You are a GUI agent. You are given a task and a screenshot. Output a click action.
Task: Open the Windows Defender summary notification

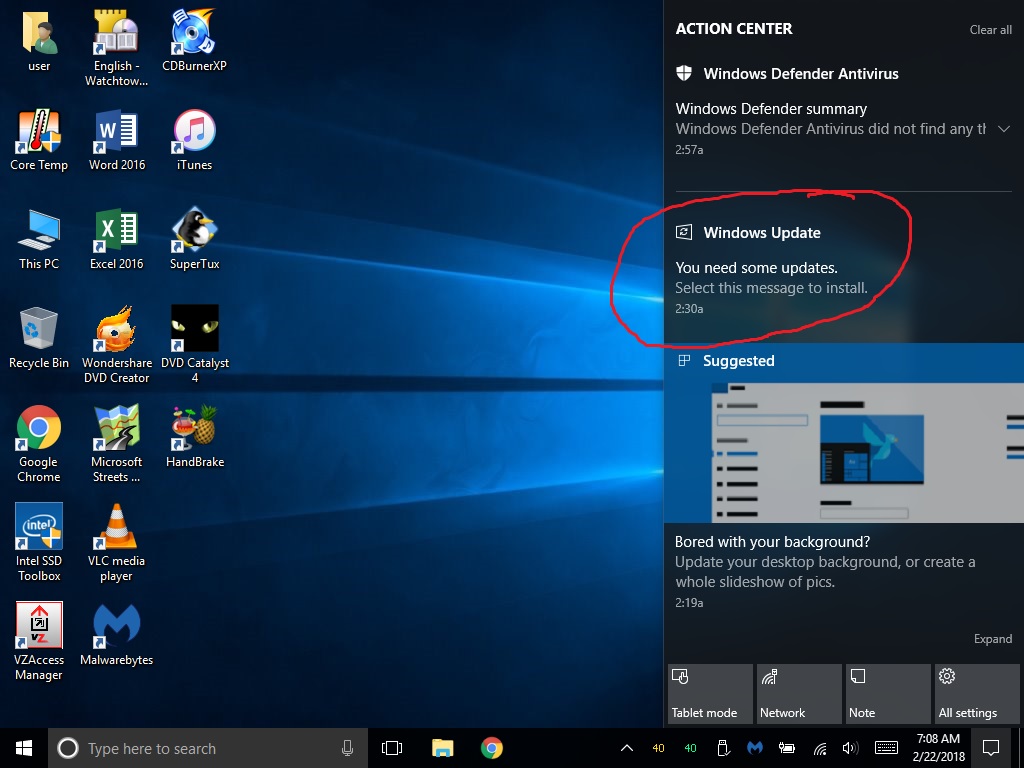click(x=830, y=129)
